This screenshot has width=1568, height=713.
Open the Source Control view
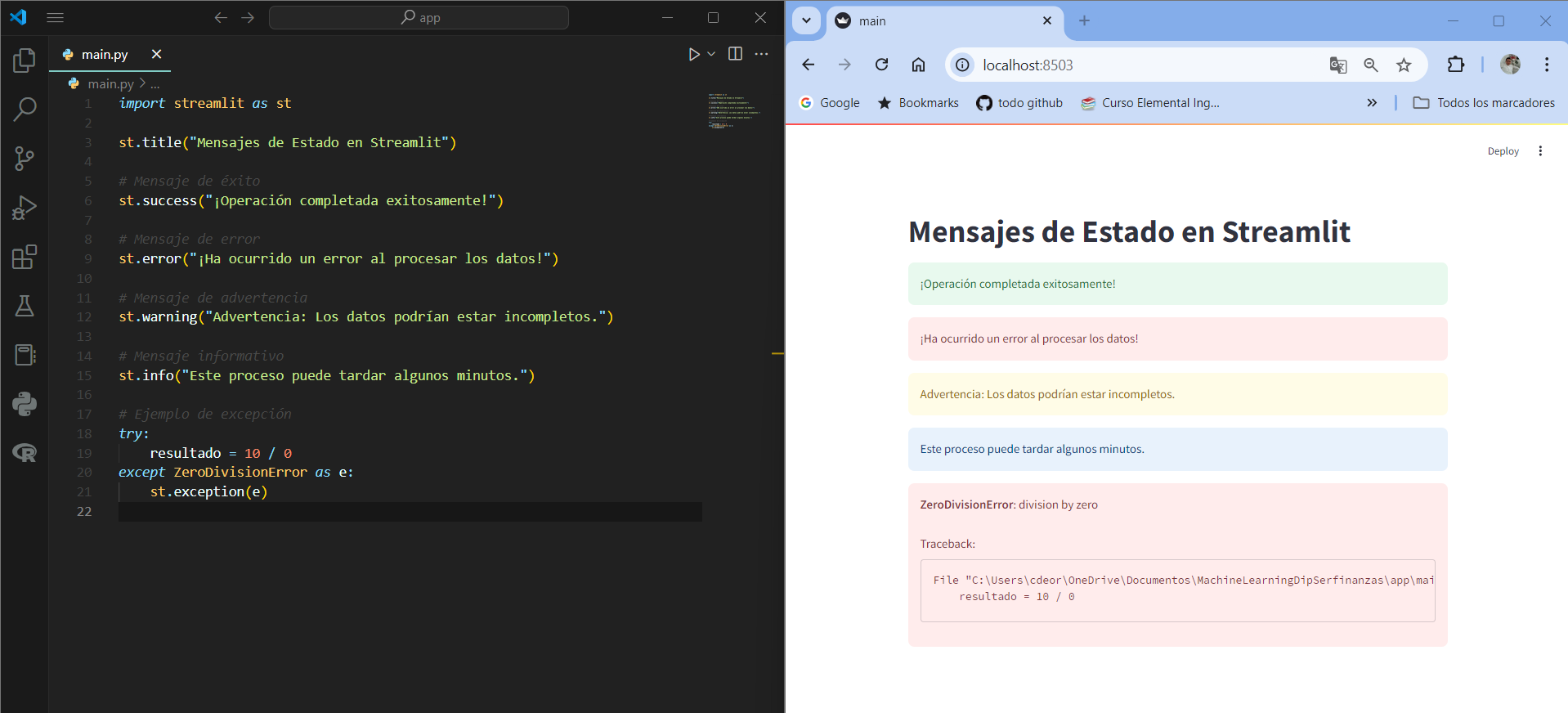click(25, 159)
